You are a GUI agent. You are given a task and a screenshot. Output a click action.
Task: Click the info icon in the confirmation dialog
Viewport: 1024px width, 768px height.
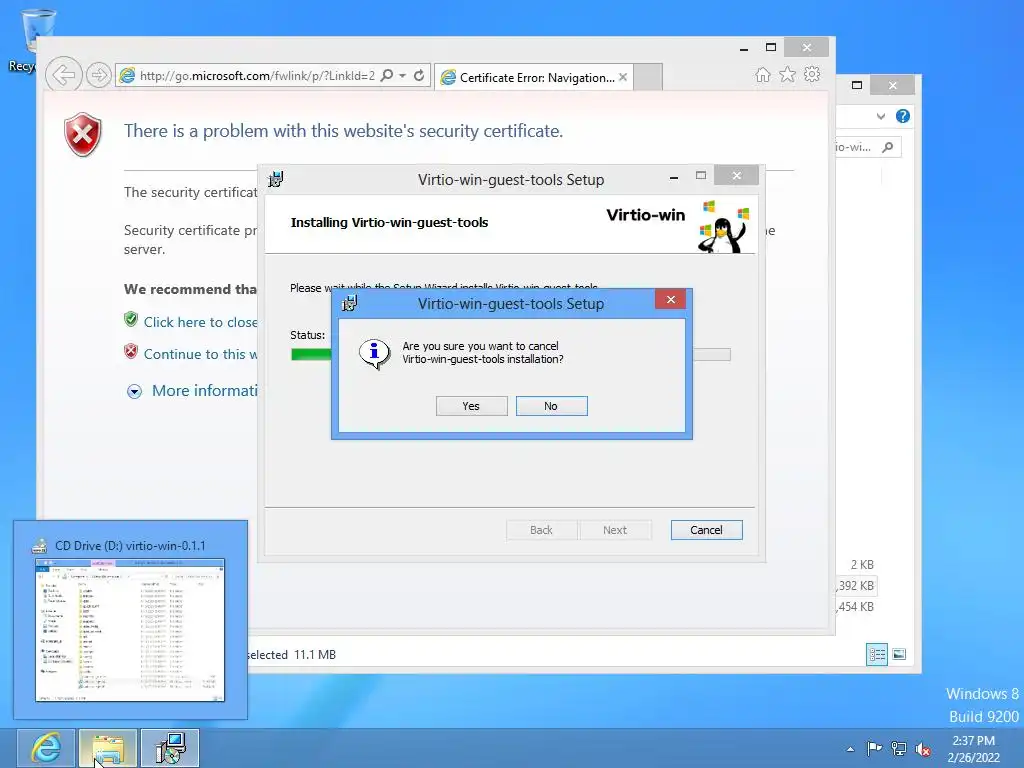click(374, 354)
